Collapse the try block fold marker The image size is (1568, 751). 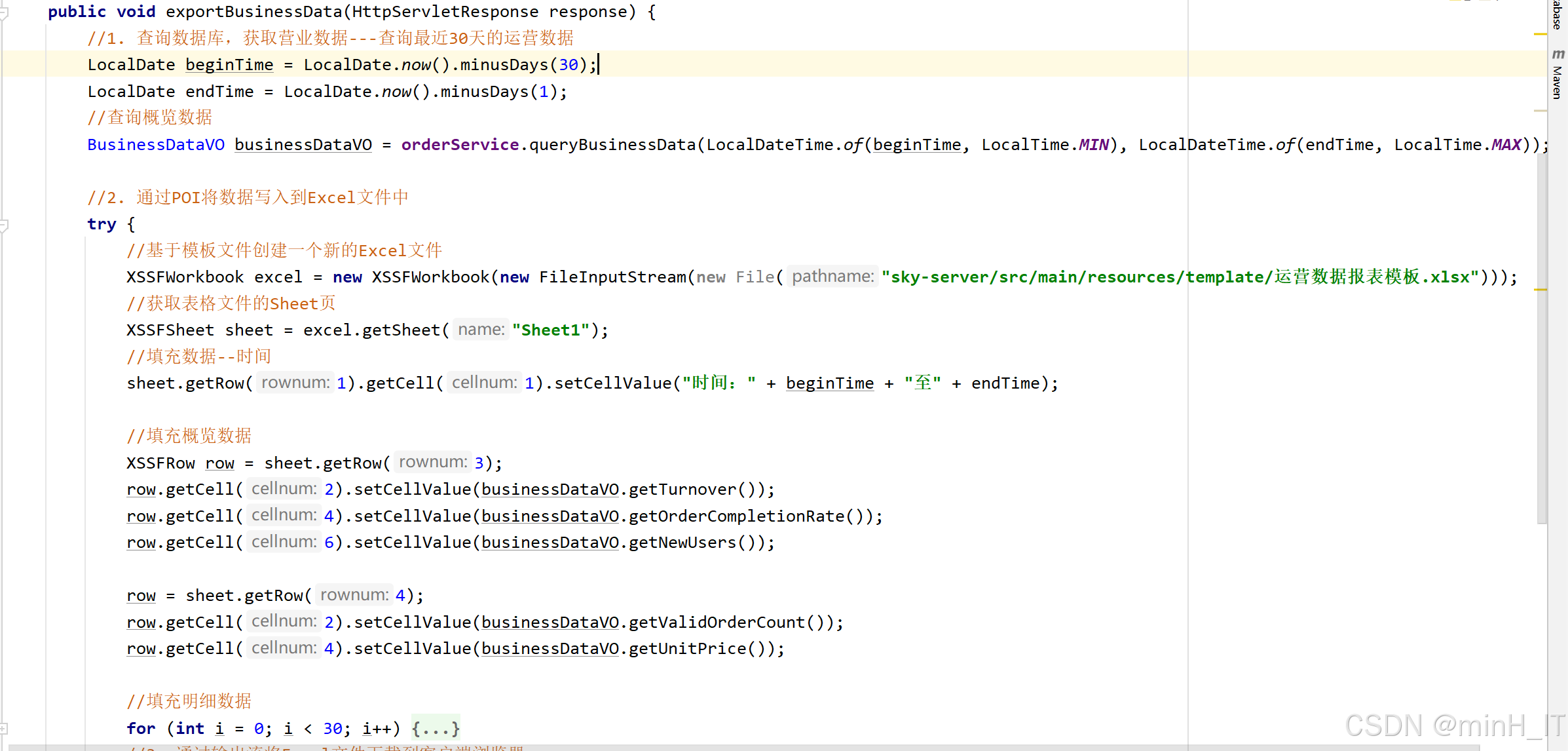pos(4,225)
